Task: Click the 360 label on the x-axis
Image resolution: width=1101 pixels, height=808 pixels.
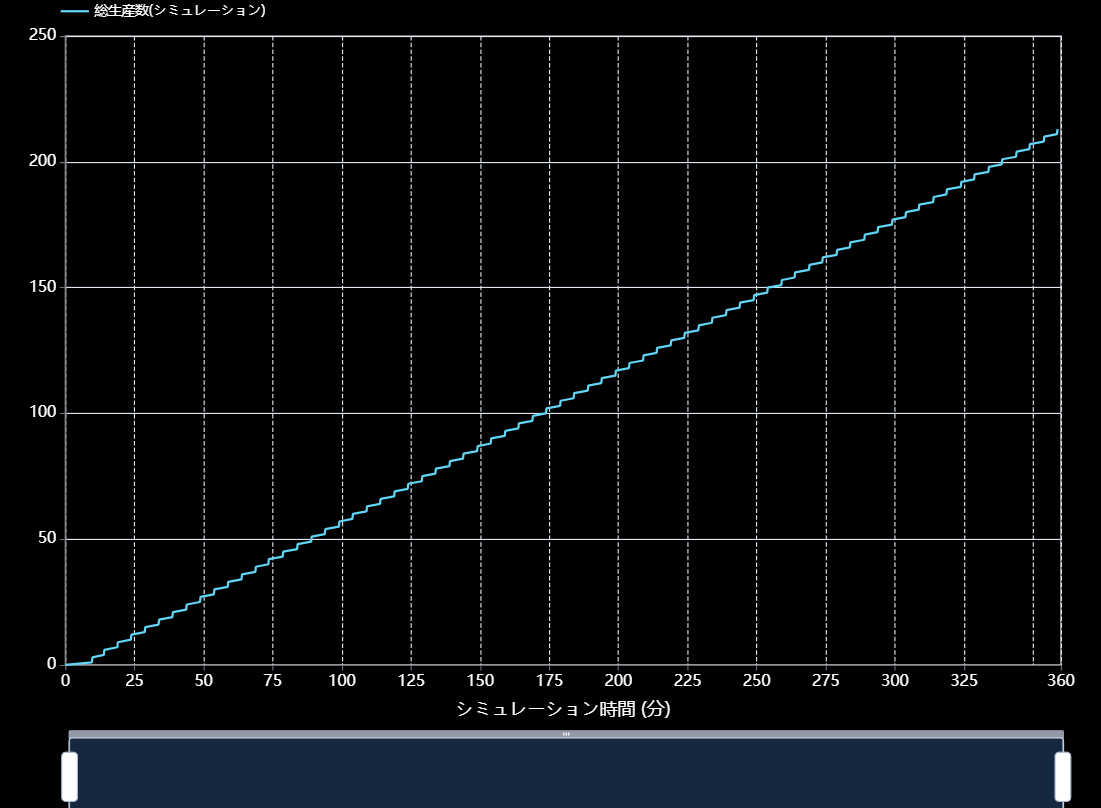Action: click(1060, 681)
